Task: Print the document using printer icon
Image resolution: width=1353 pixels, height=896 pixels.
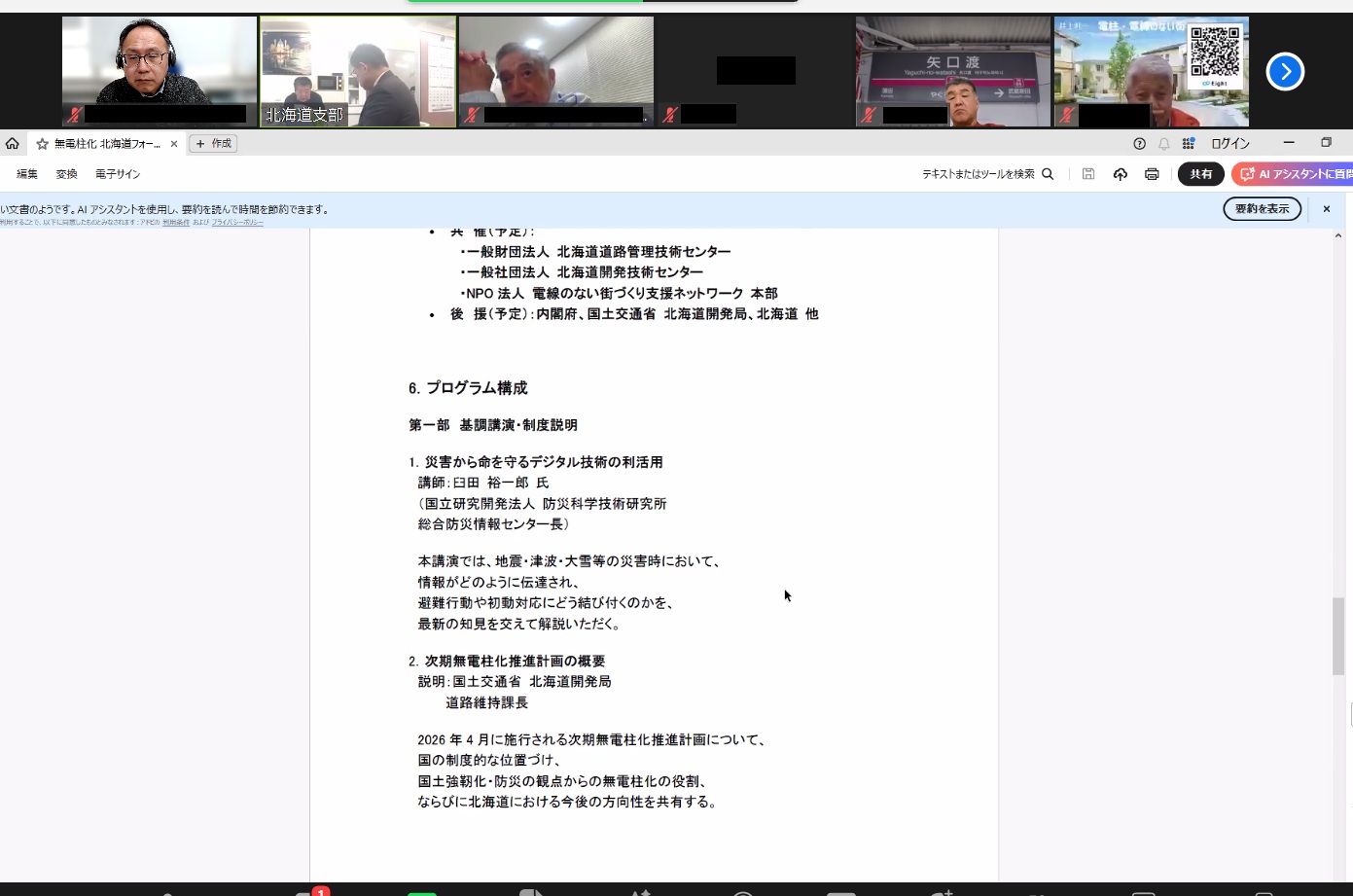Action: 1152,174
